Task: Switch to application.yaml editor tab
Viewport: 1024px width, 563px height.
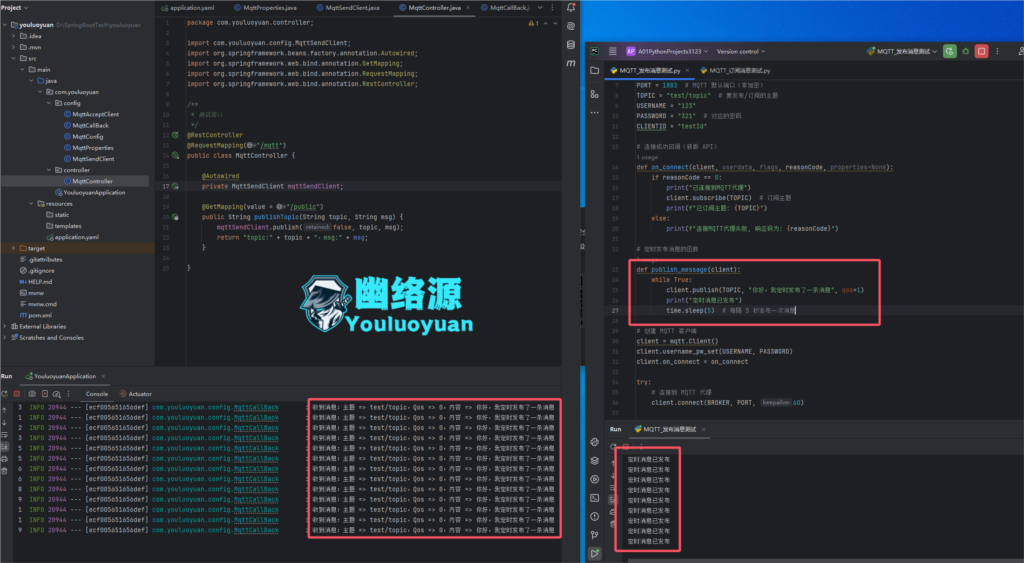Action: click(188, 7)
